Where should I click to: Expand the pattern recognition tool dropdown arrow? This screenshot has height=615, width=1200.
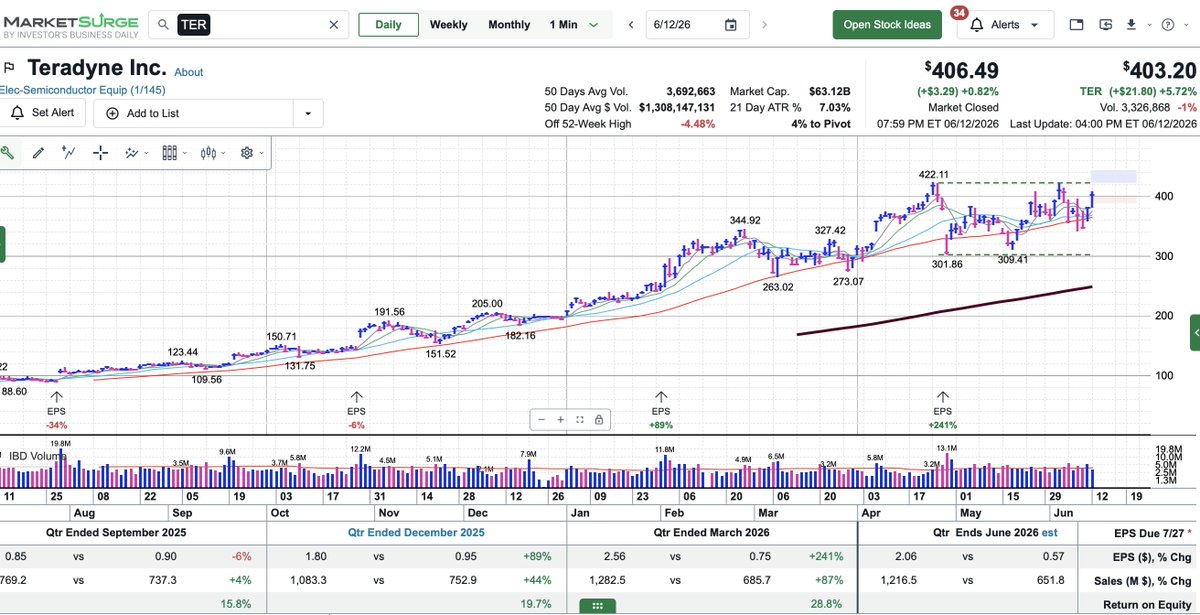point(146,153)
